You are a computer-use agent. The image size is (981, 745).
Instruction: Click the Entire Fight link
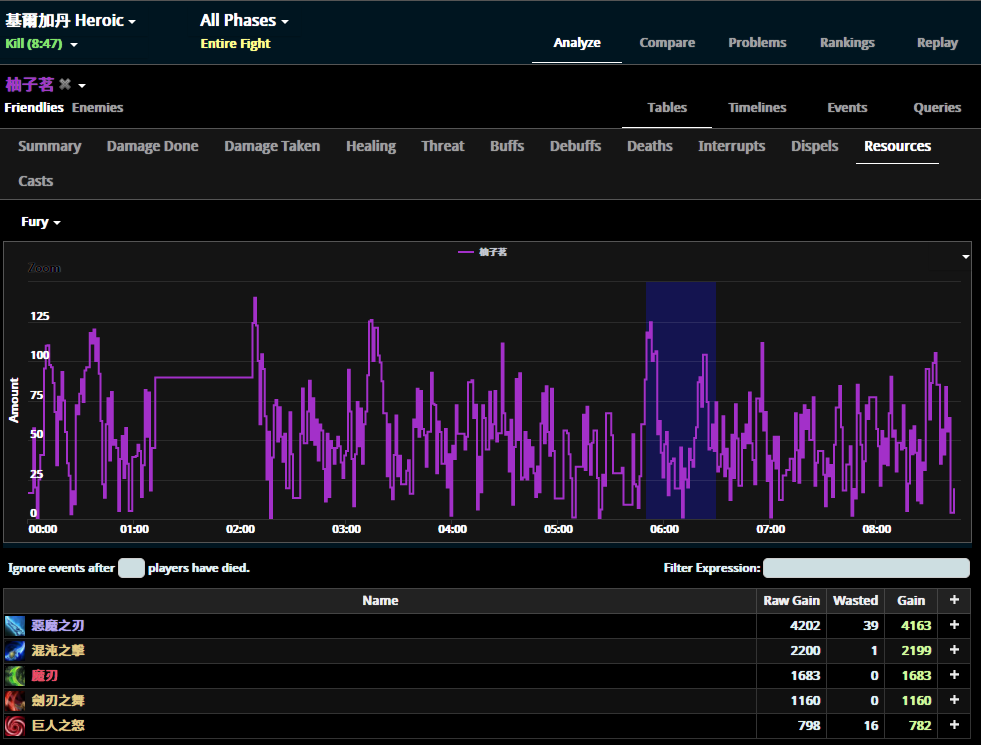[x=235, y=44]
